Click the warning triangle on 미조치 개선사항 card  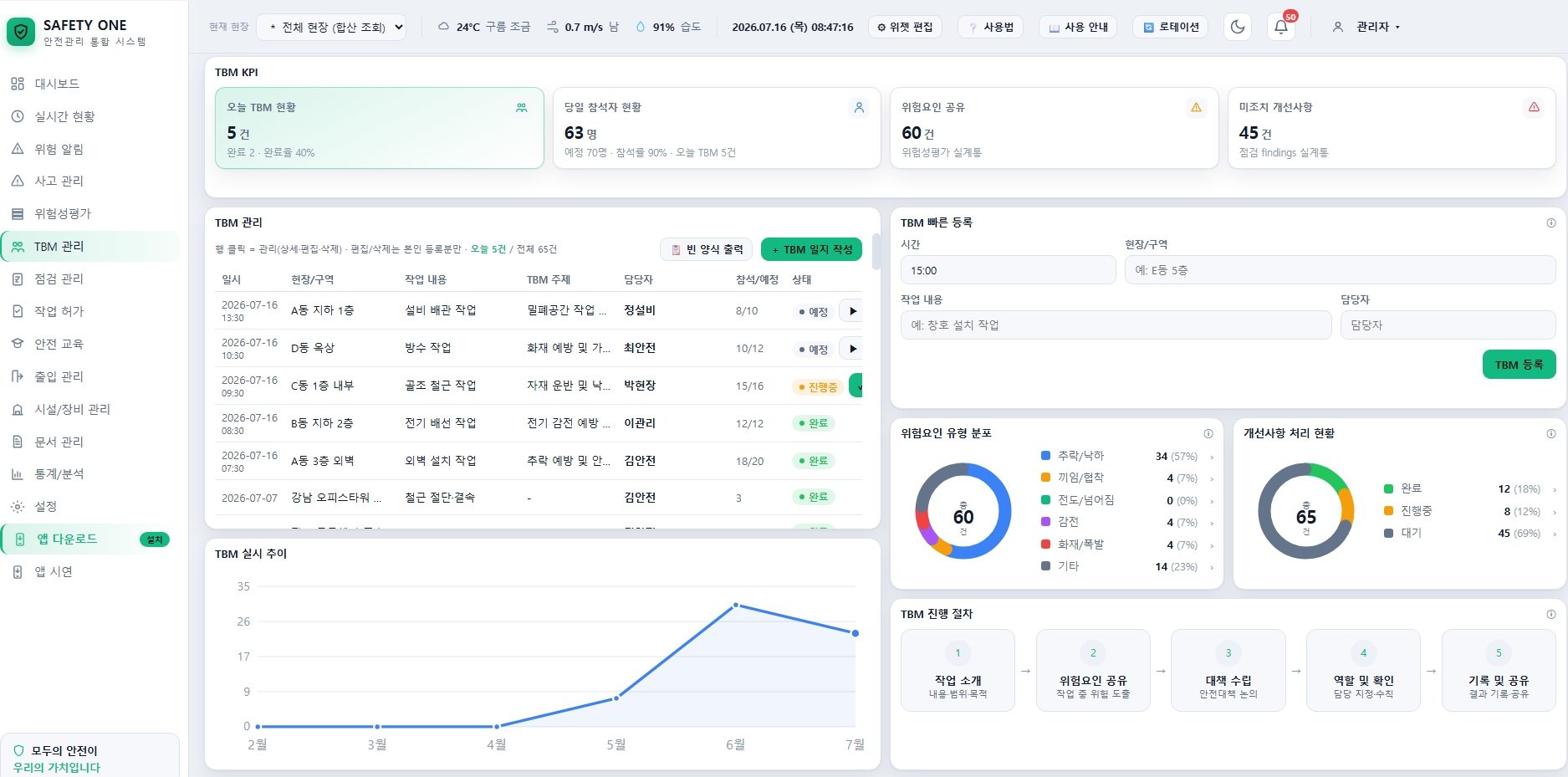(x=1534, y=107)
